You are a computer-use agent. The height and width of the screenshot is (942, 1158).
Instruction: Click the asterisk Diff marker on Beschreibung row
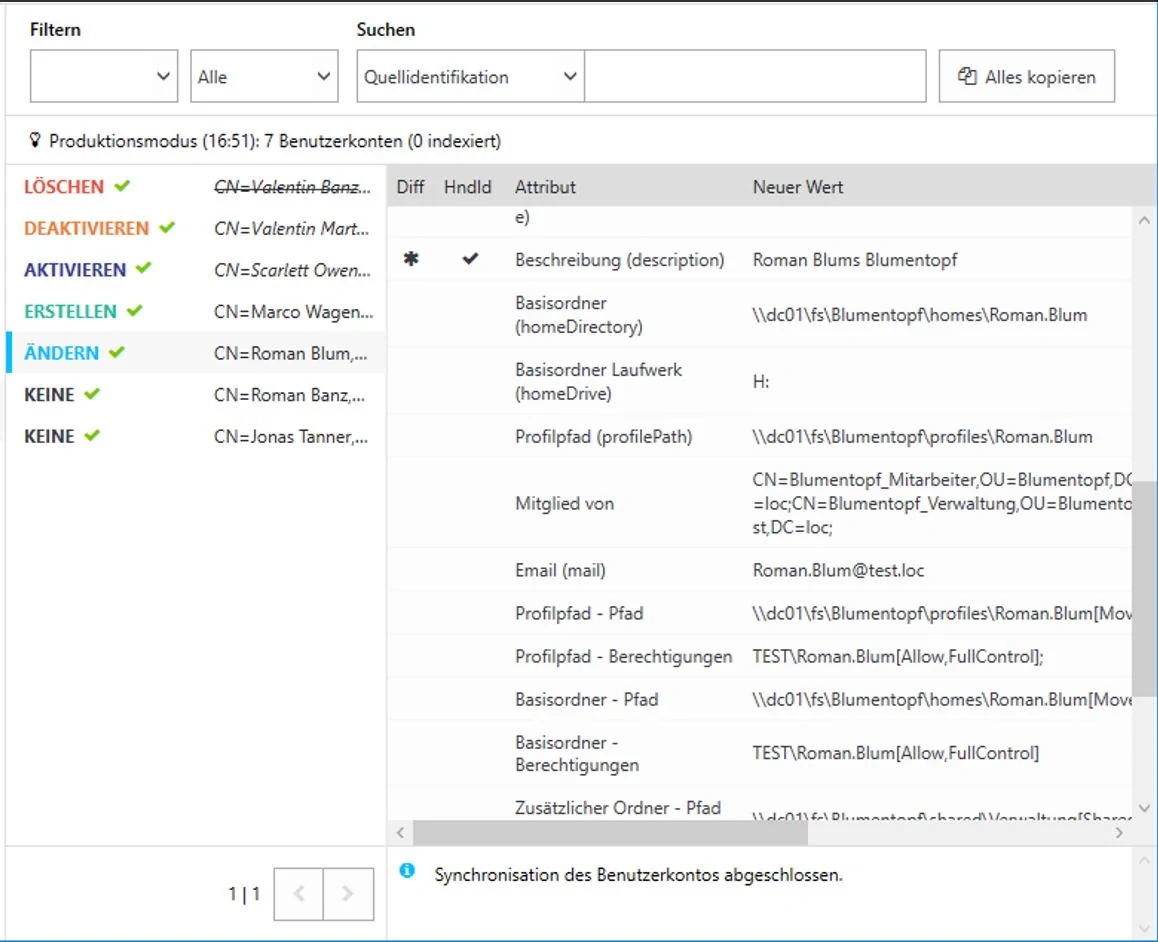click(x=411, y=259)
